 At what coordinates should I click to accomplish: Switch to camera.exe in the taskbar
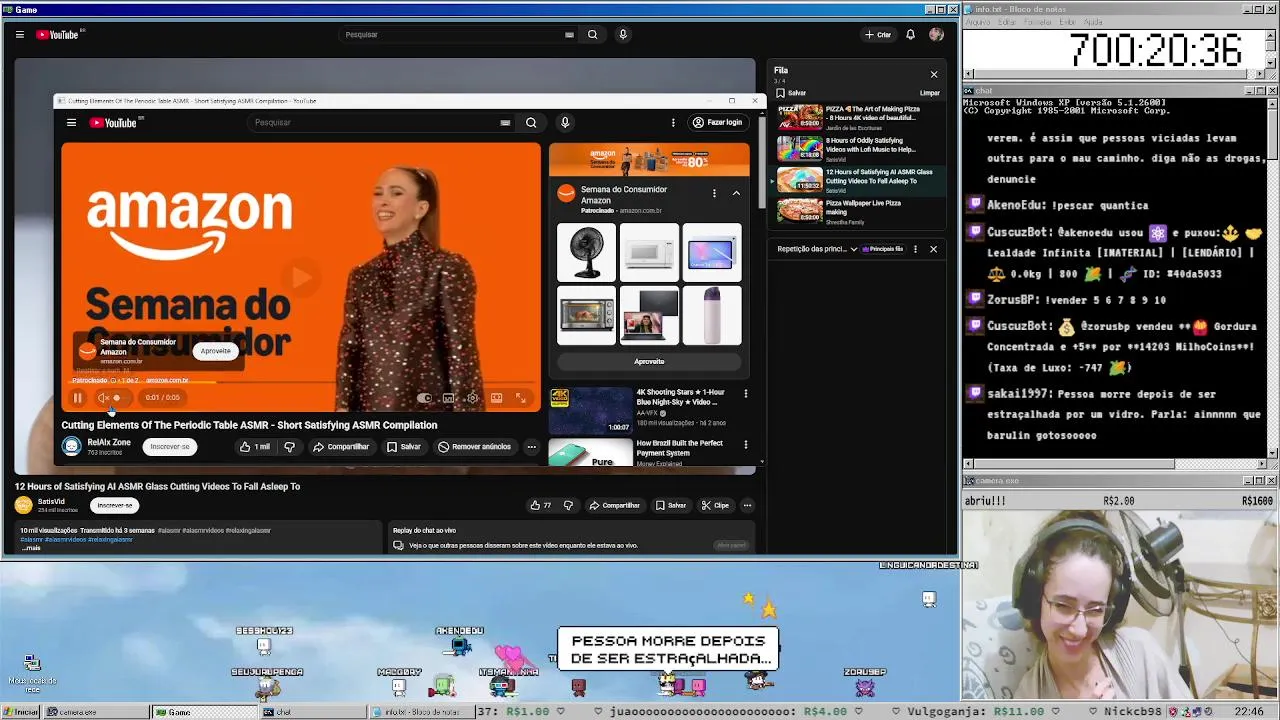tap(97, 712)
